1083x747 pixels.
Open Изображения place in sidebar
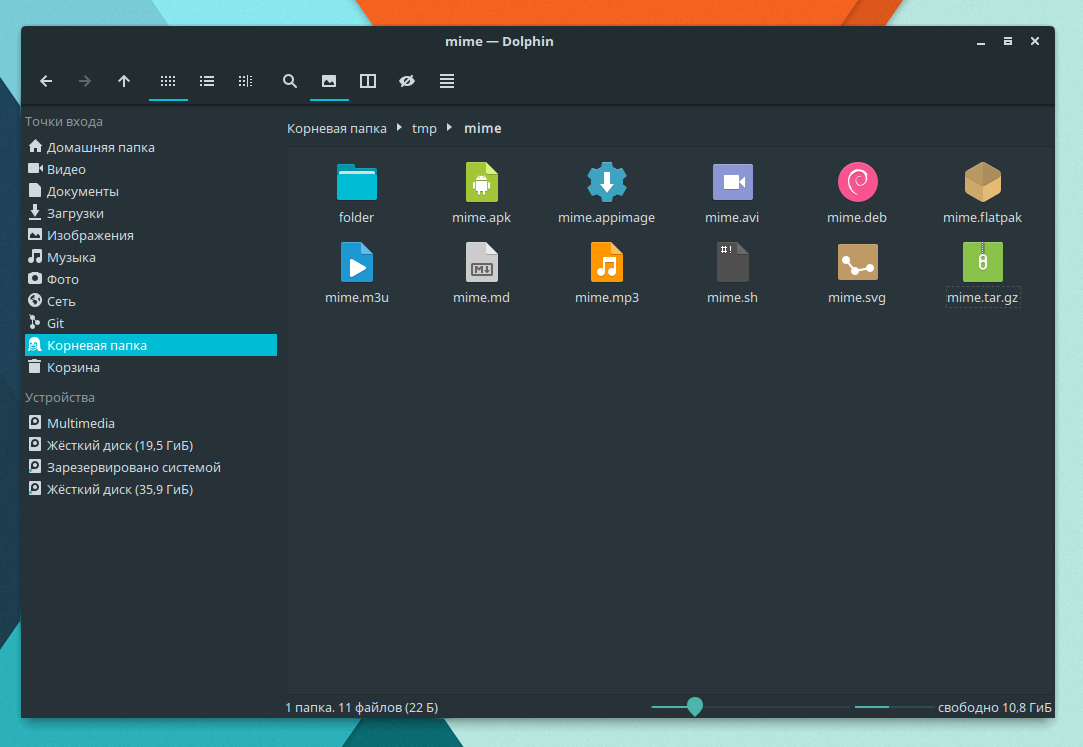click(x=151, y=235)
